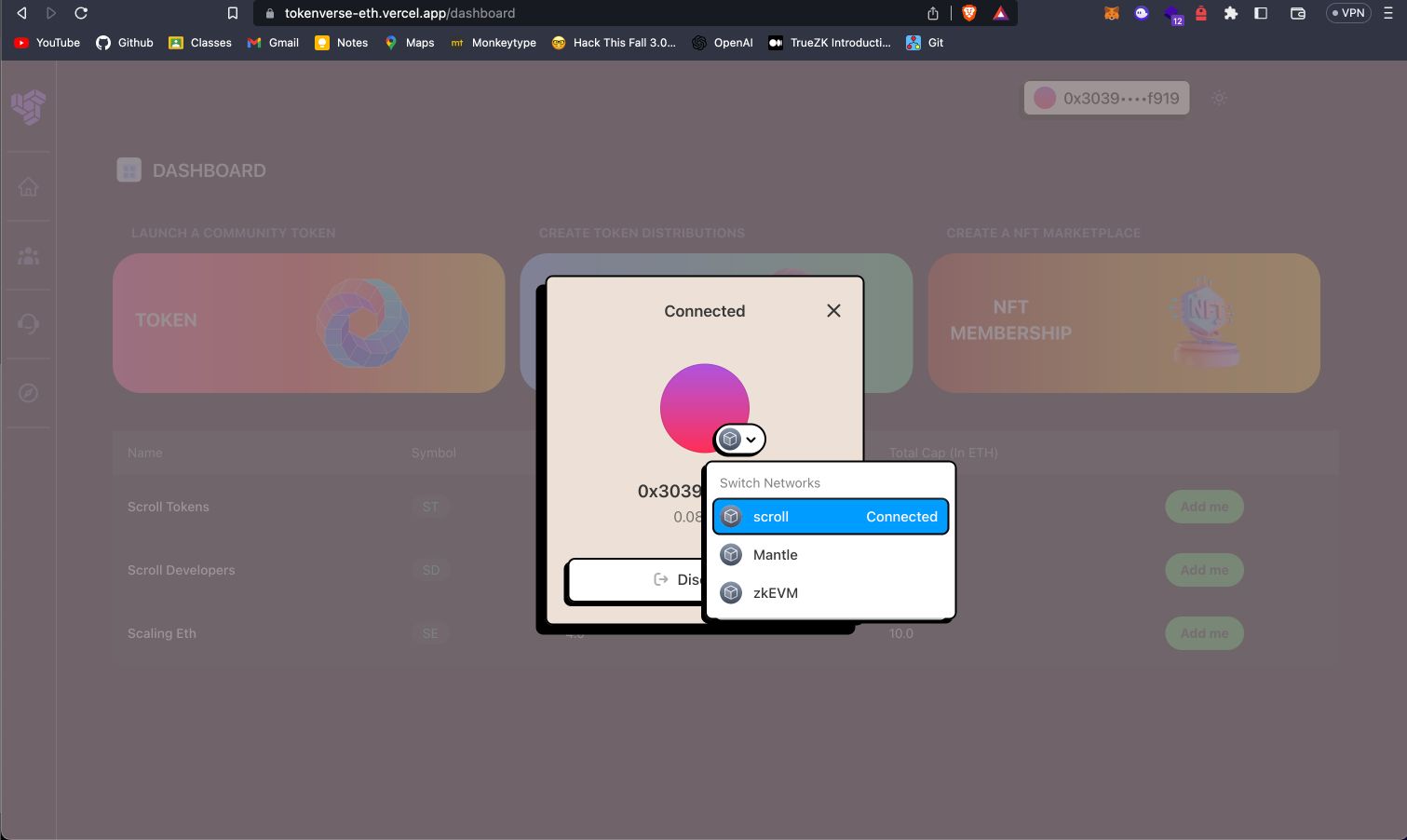The image size is (1407, 840).
Task: Click Scroll Developers name cell
Action: pyautogui.click(x=182, y=570)
